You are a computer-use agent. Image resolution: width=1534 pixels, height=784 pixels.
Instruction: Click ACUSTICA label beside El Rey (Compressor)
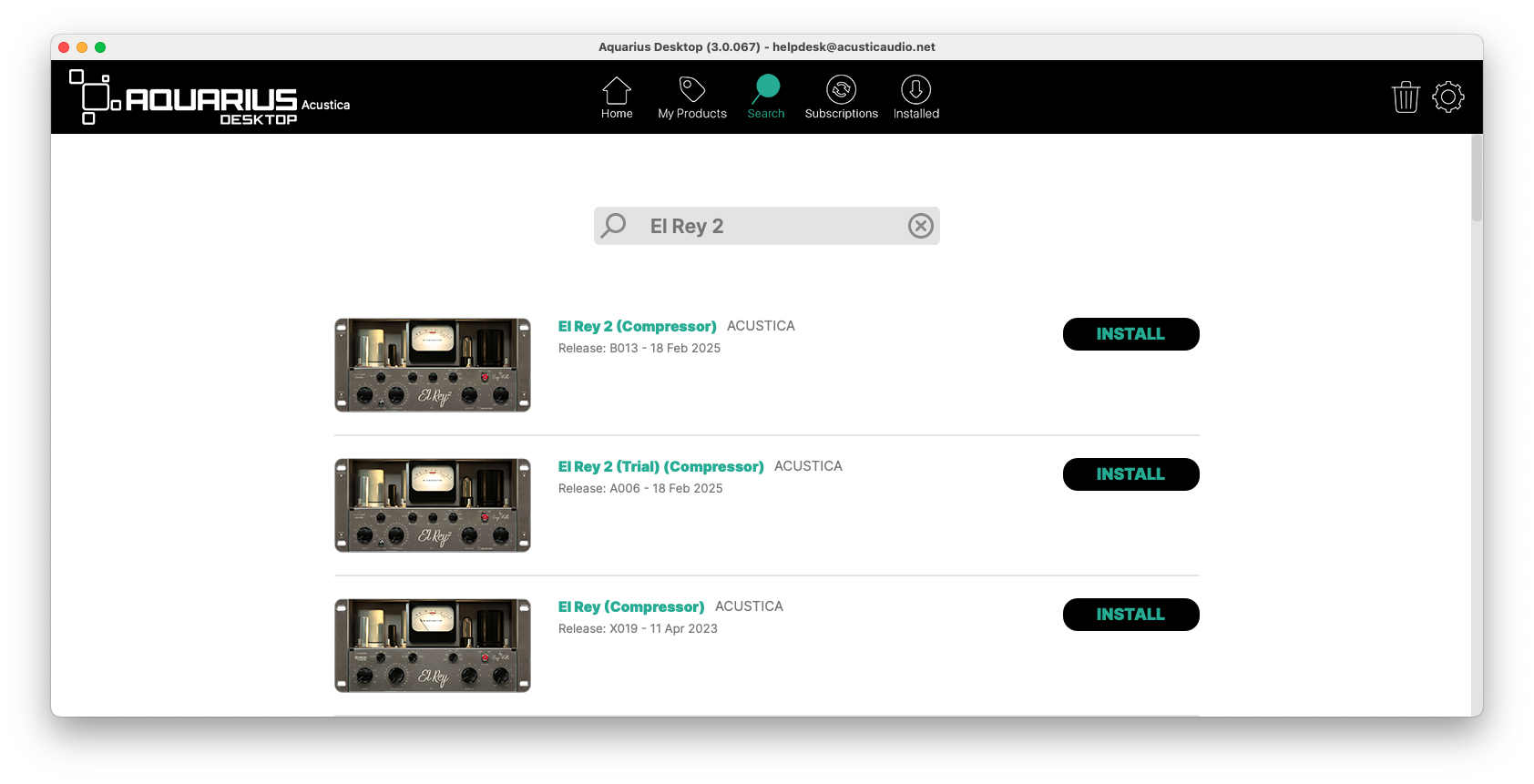tap(749, 606)
